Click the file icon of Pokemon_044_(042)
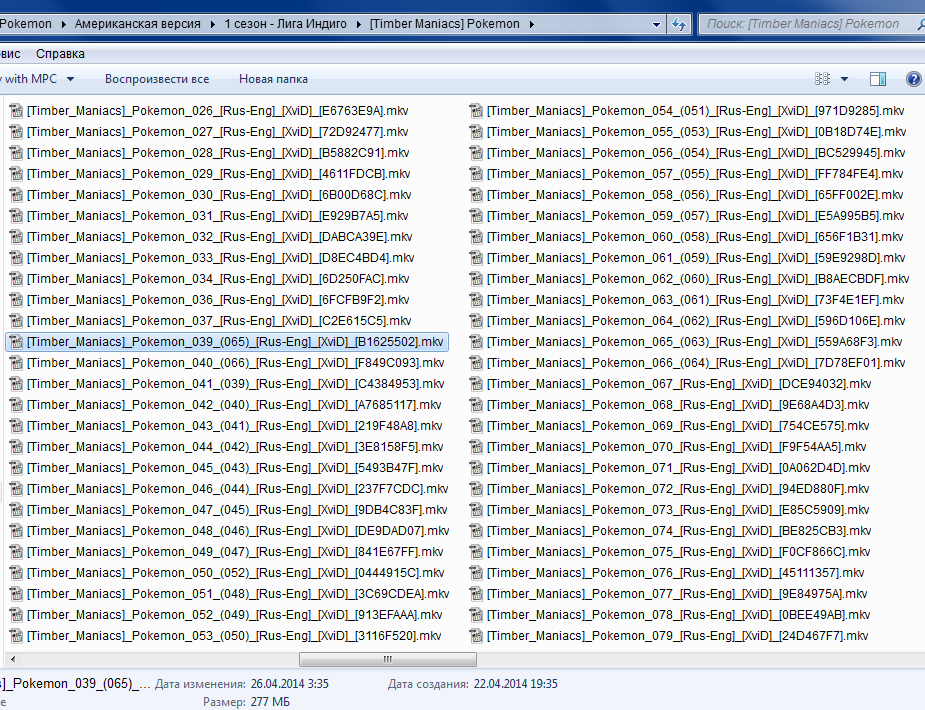Screen dimensions: 925x710 tap(17, 447)
